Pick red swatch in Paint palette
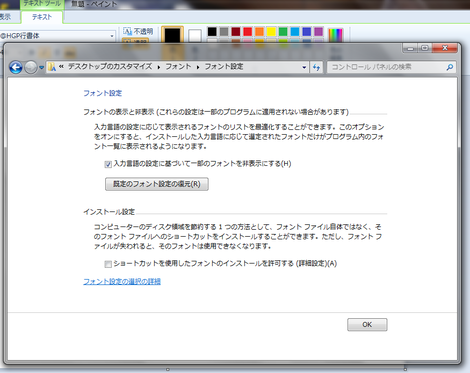Screen dimensions: 470x373 click(x=248, y=32)
